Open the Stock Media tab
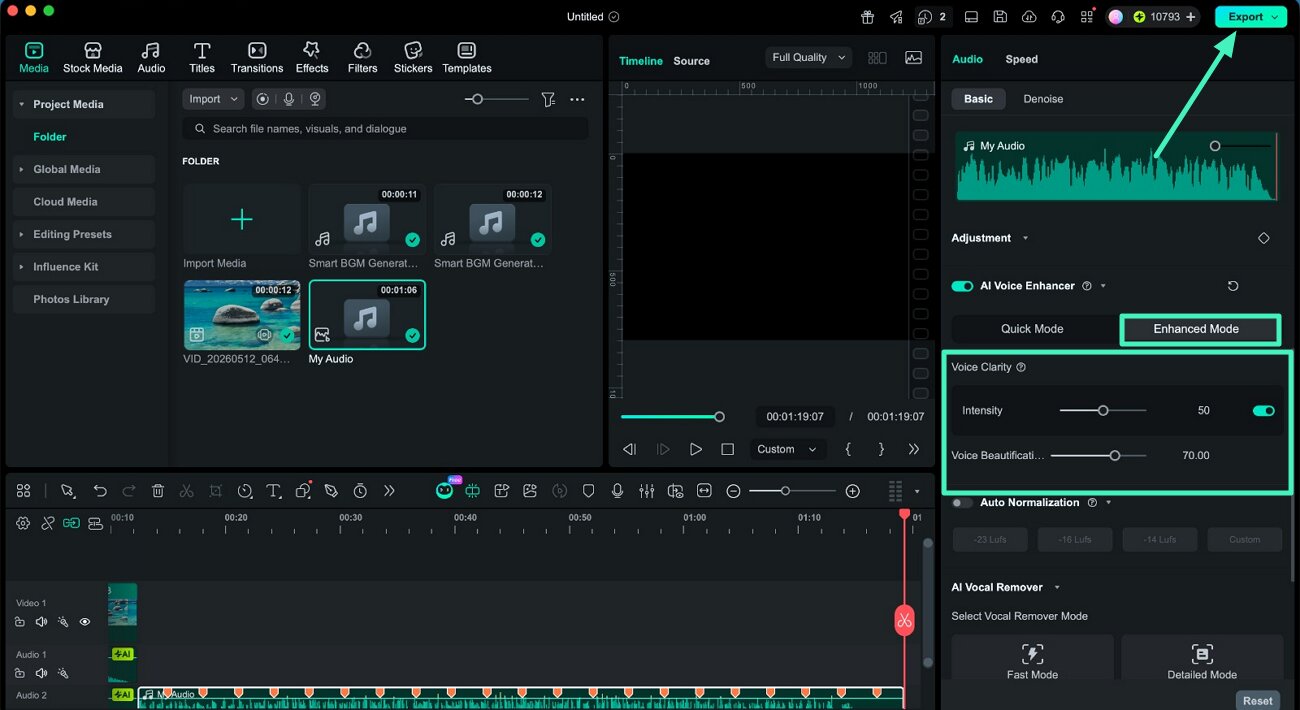Viewport: 1300px width, 710px height. 92,58
